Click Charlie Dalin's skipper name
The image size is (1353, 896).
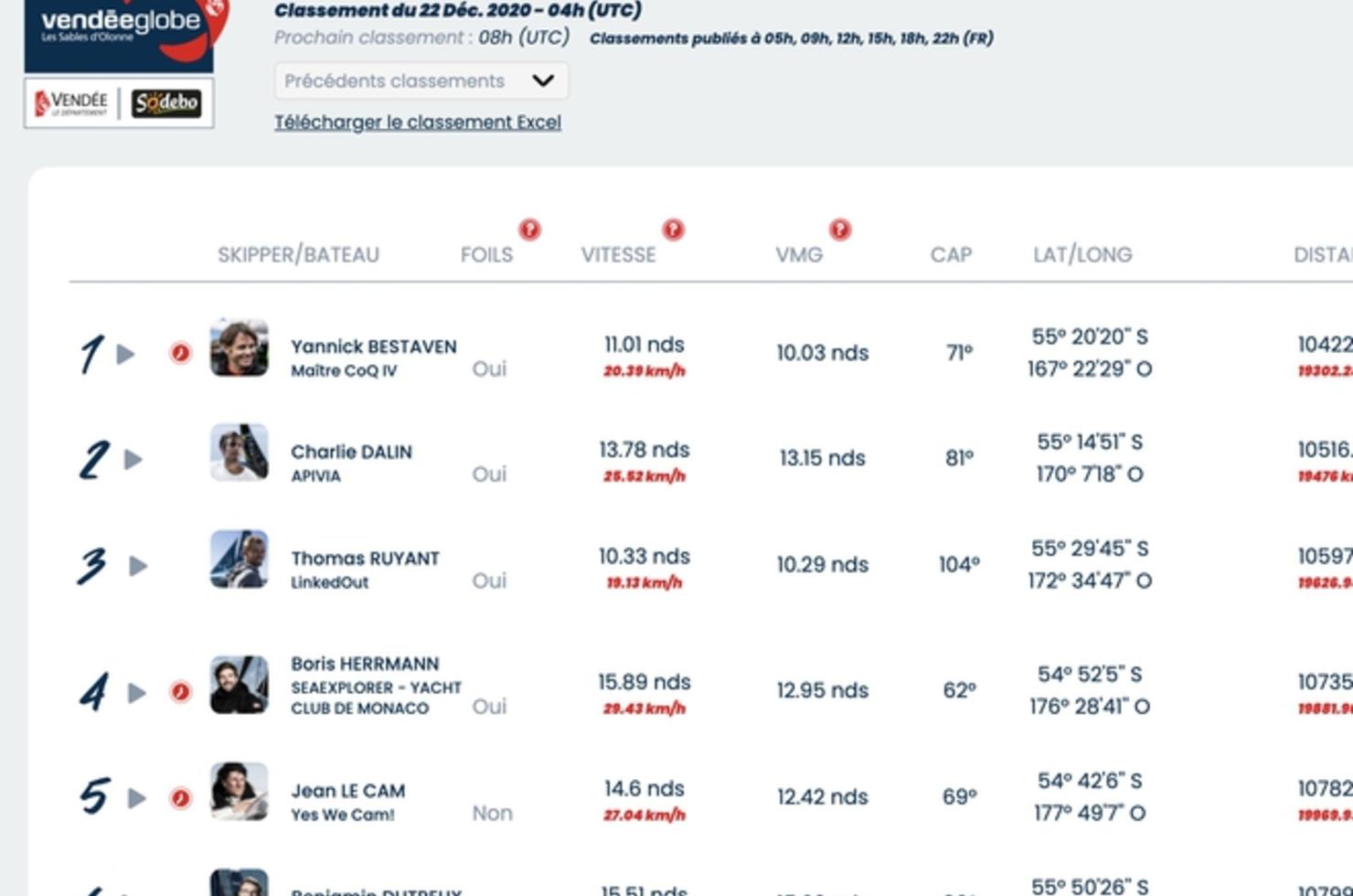click(351, 452)
